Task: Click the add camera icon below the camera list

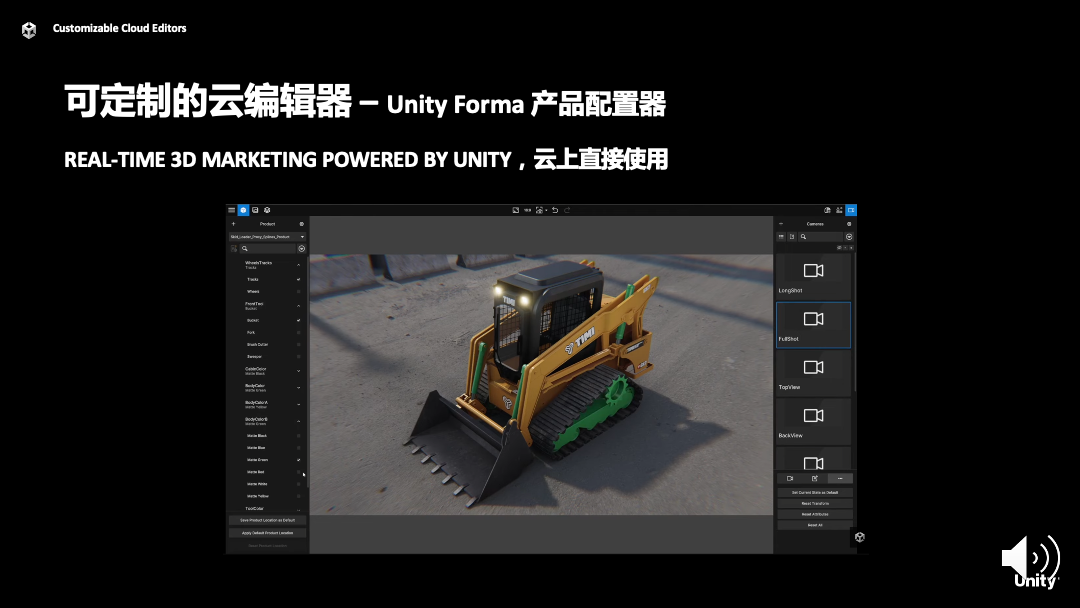Action: pyautogui.click(x=790, y=478)
